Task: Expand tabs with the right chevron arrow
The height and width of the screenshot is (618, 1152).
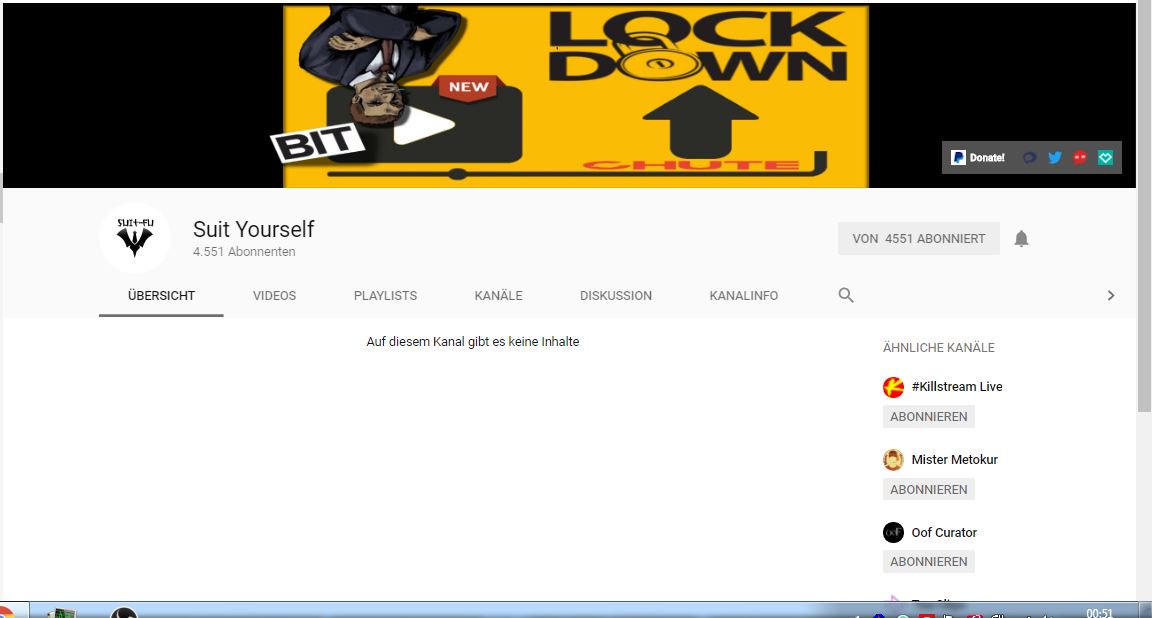Action: [x=1111, y=295]
